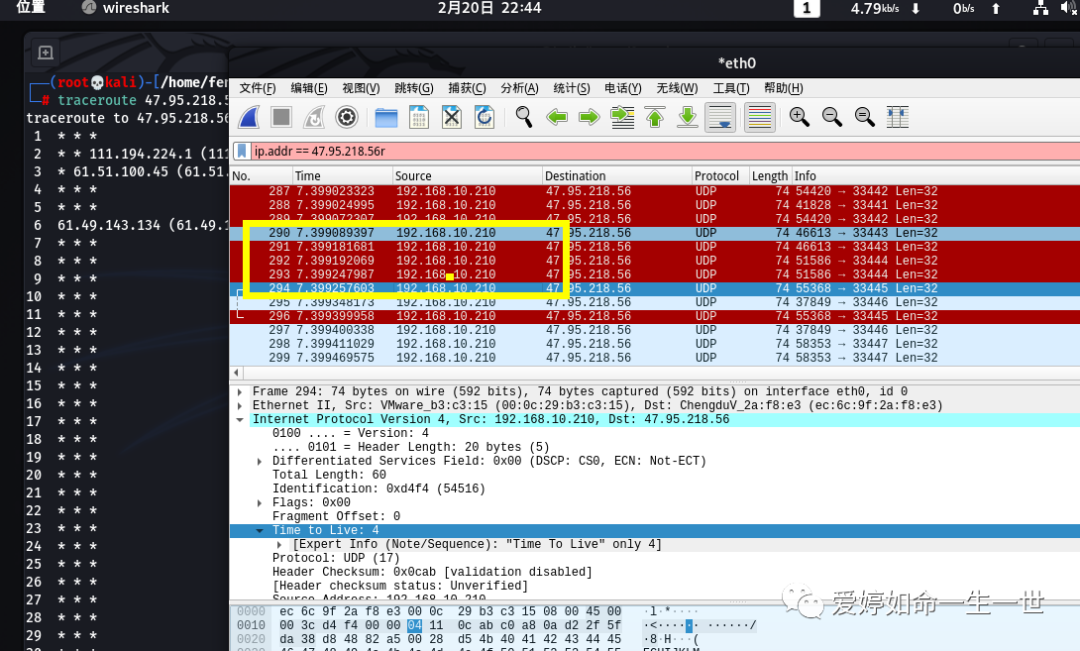Open the 视图(V) menu
This screenshot has width=1080, height=651.
click(361, 88)
